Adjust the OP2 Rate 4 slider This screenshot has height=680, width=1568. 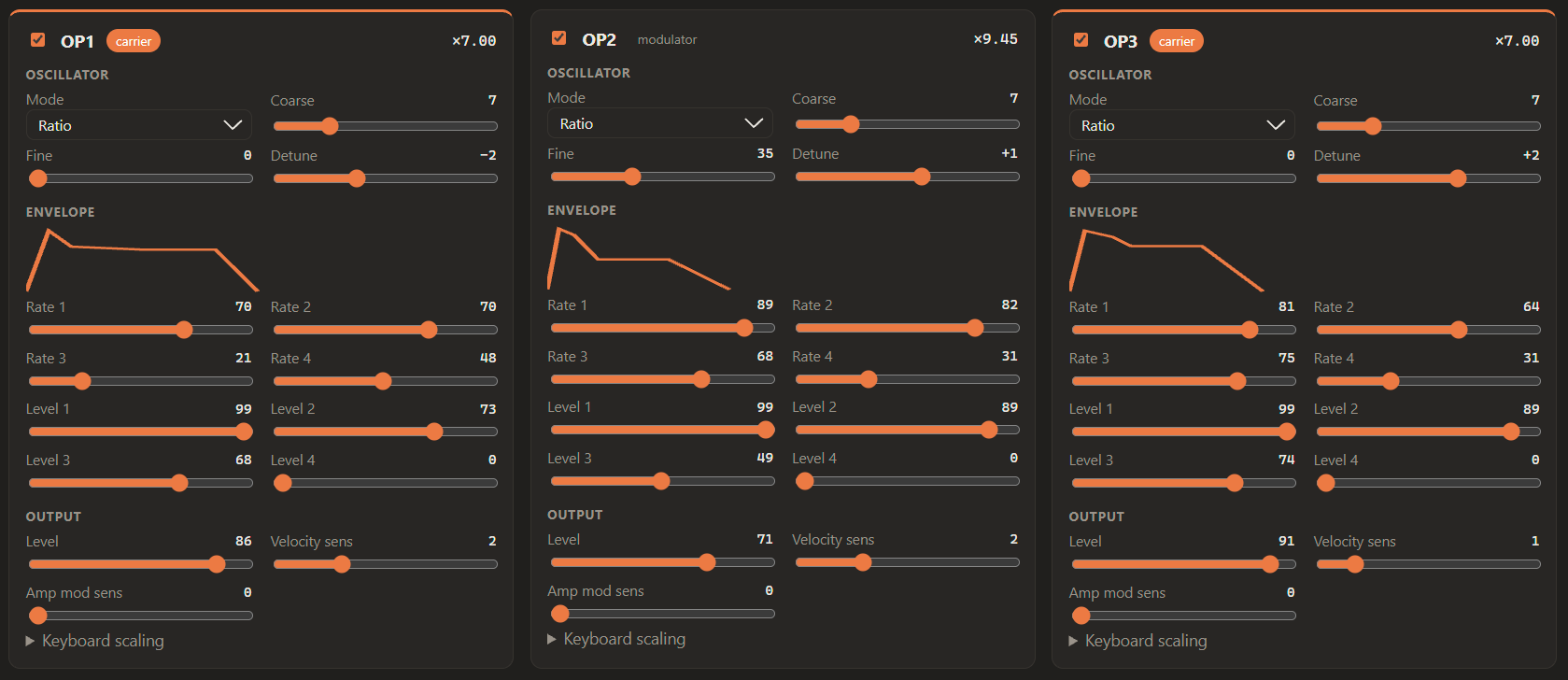point(907,378)
